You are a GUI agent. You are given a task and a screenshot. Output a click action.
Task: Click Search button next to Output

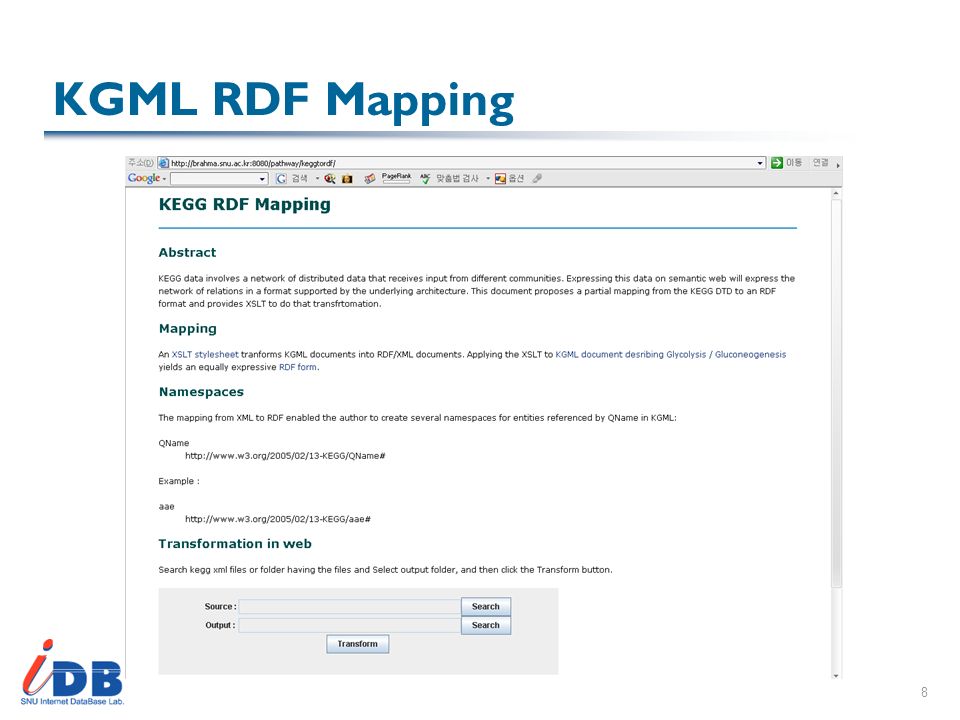pyautogui.click(x=486, y=625)
